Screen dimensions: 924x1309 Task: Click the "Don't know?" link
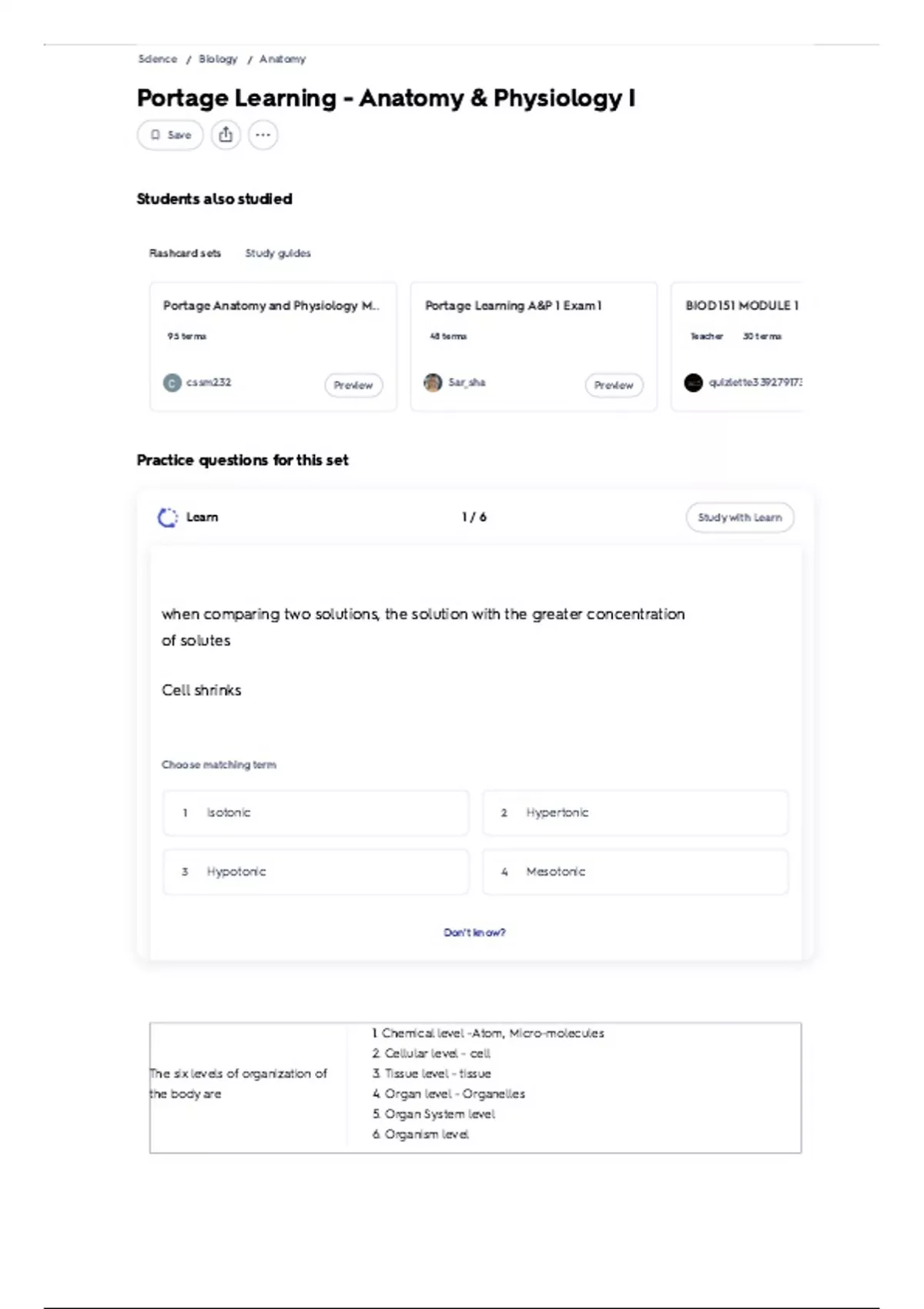[x=474, y=932]
